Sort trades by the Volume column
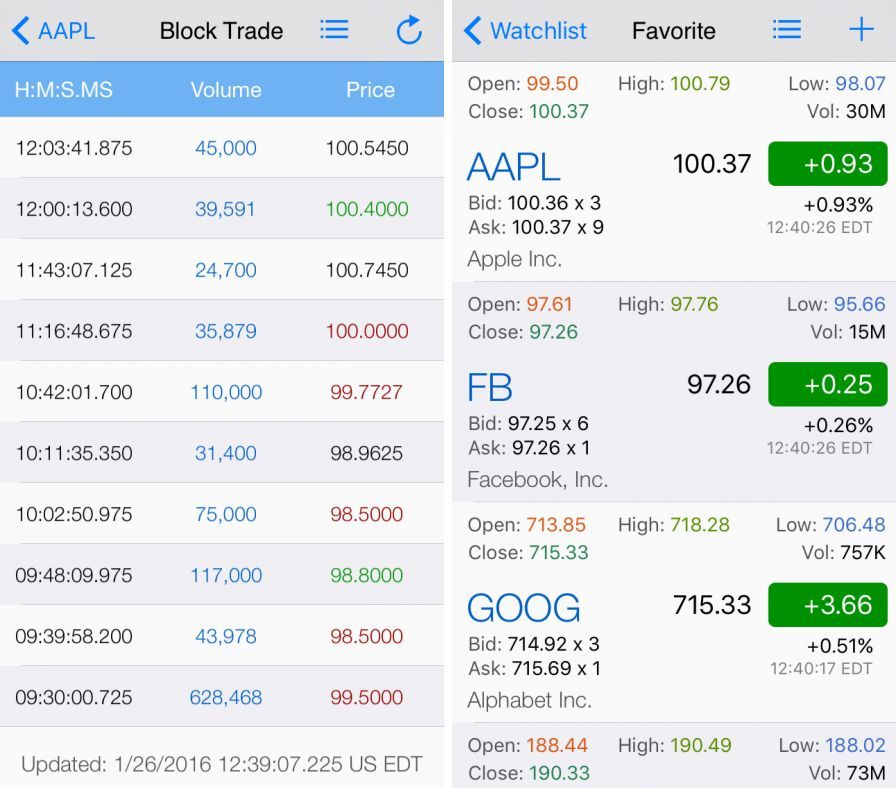This screenshot has width=896, height=788. tap(225, 90)
